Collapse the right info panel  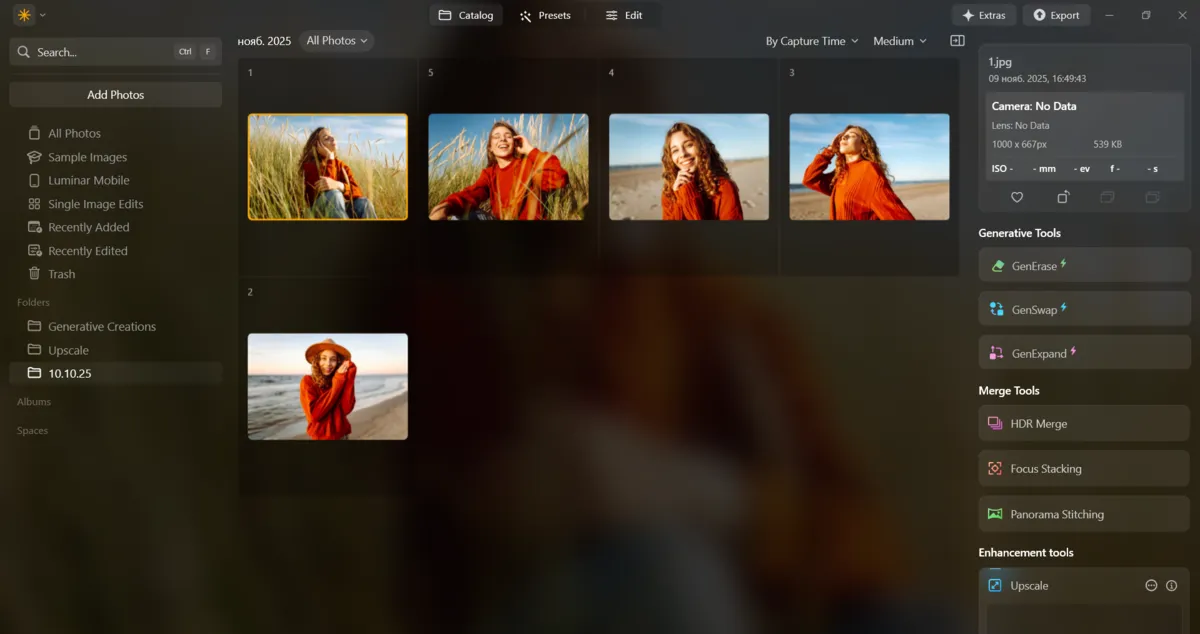[x=956, y=40]
